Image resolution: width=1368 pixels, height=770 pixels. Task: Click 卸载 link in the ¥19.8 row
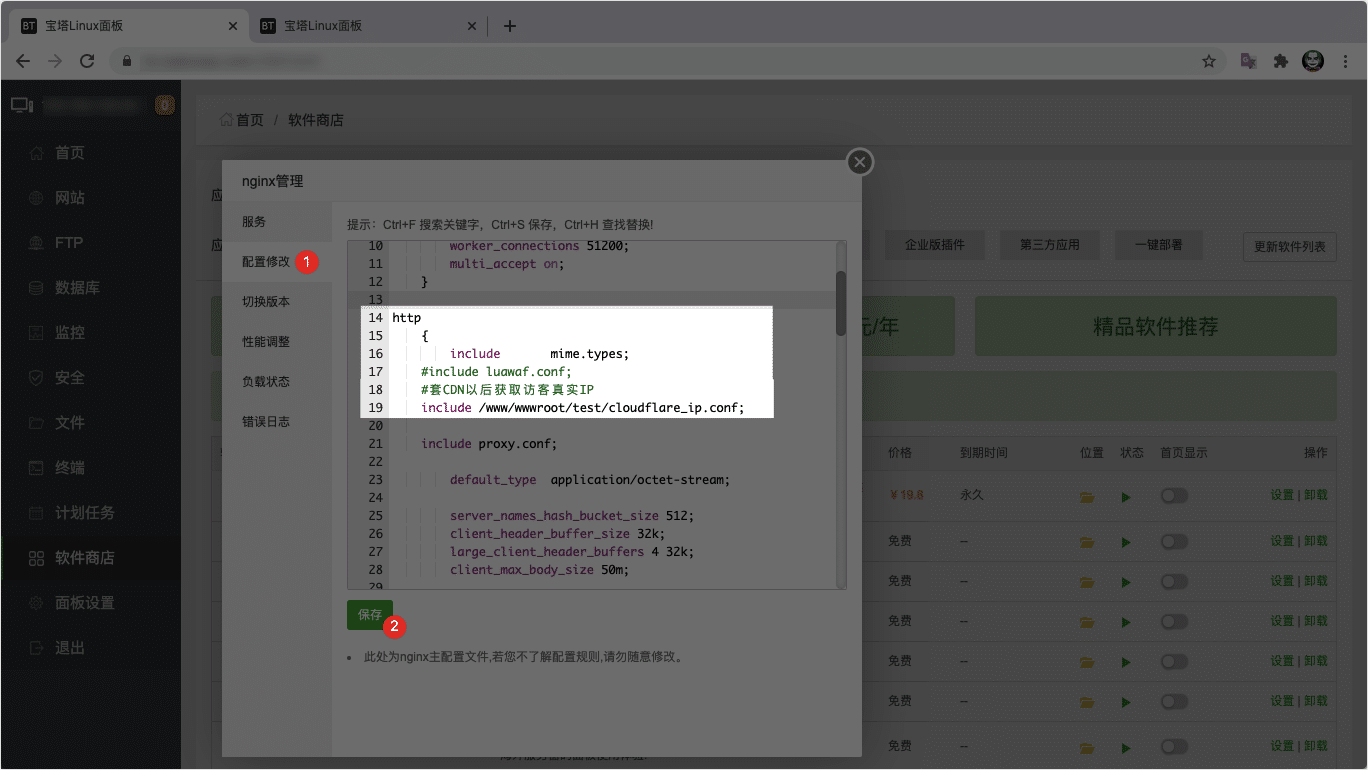(1316, 496)
